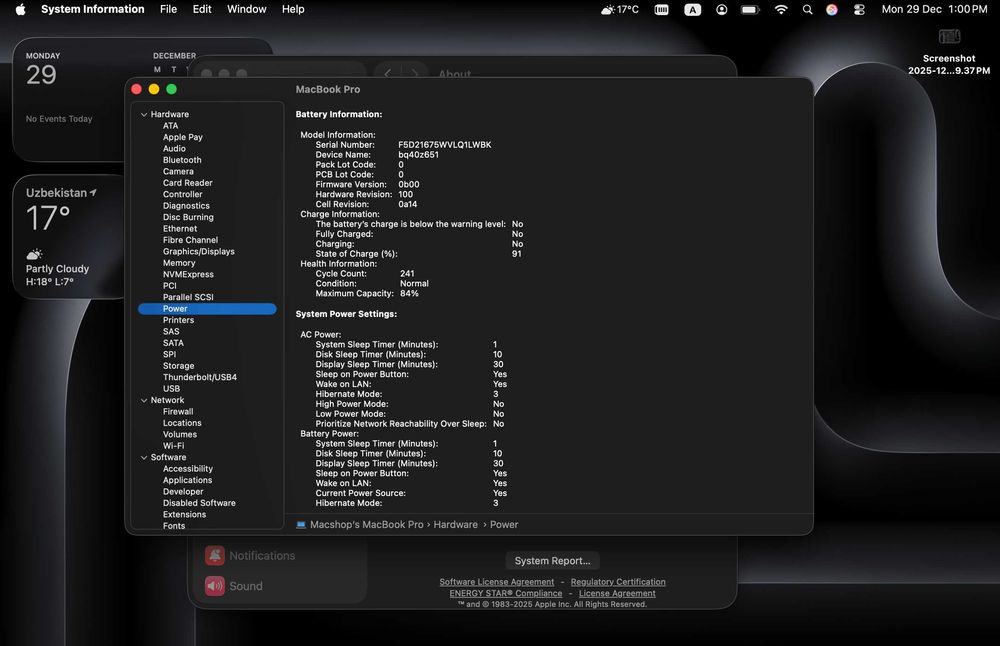Select Ethernet in the sidebar

click(x=180, y=229)
